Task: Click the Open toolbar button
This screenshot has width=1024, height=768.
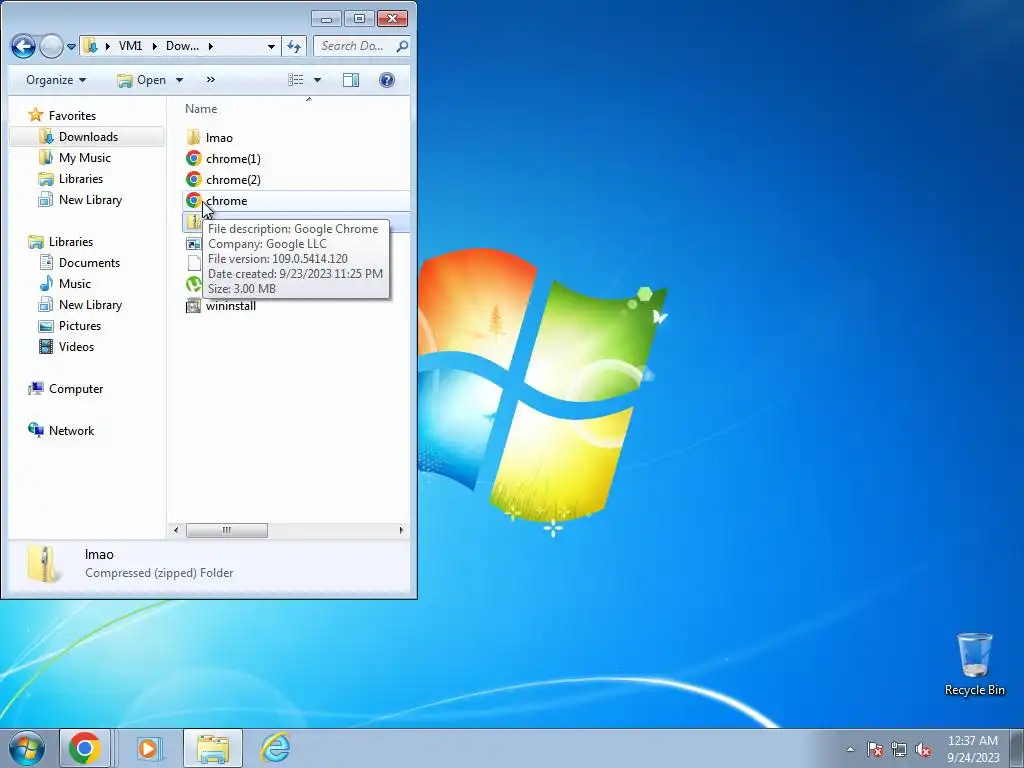Action: pyautogui.click(x=142, y=80)
